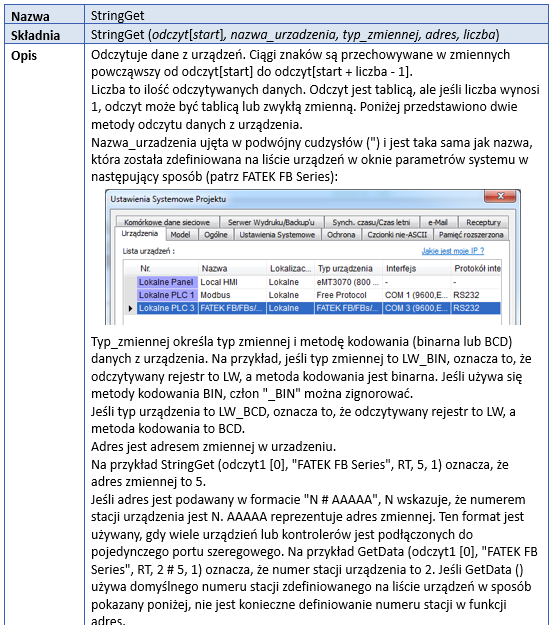Click the Local HMI name cell
The height and width of the screenshot is (625, 553).
pyautogui.click(x=232, y=282)
